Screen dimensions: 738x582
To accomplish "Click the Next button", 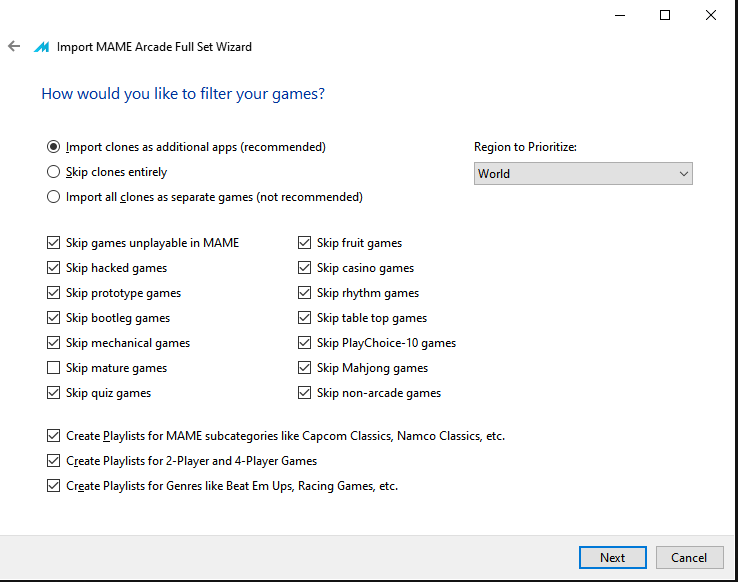I will (x=612, y=558).
